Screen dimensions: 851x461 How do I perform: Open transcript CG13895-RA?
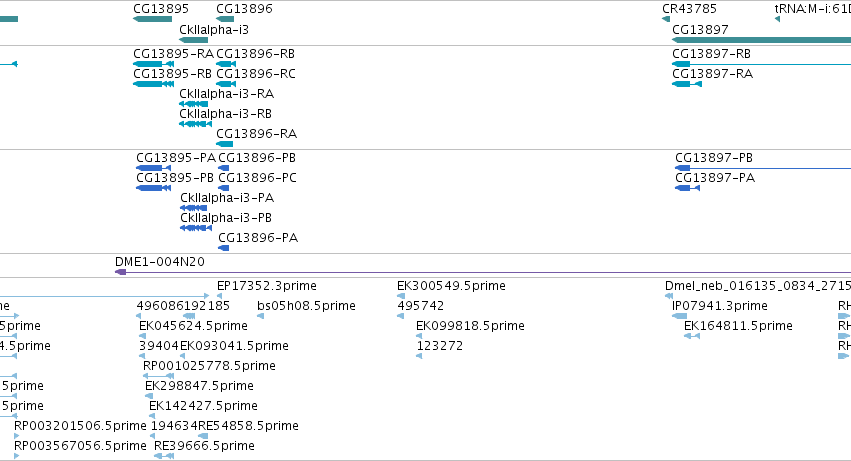[x=173, y=54]
